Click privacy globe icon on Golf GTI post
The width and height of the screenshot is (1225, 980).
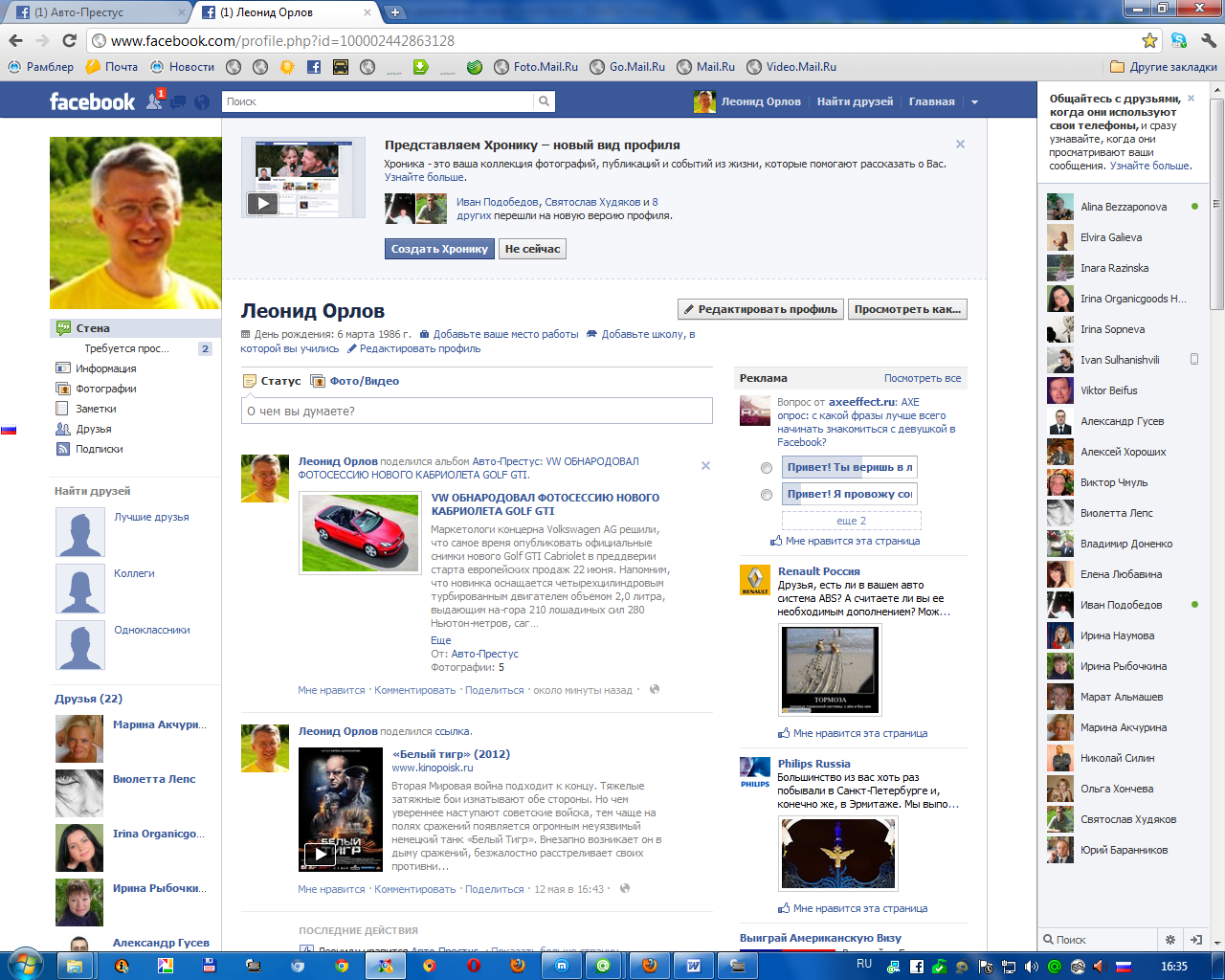pyautogui.click(x=655, y=689)
